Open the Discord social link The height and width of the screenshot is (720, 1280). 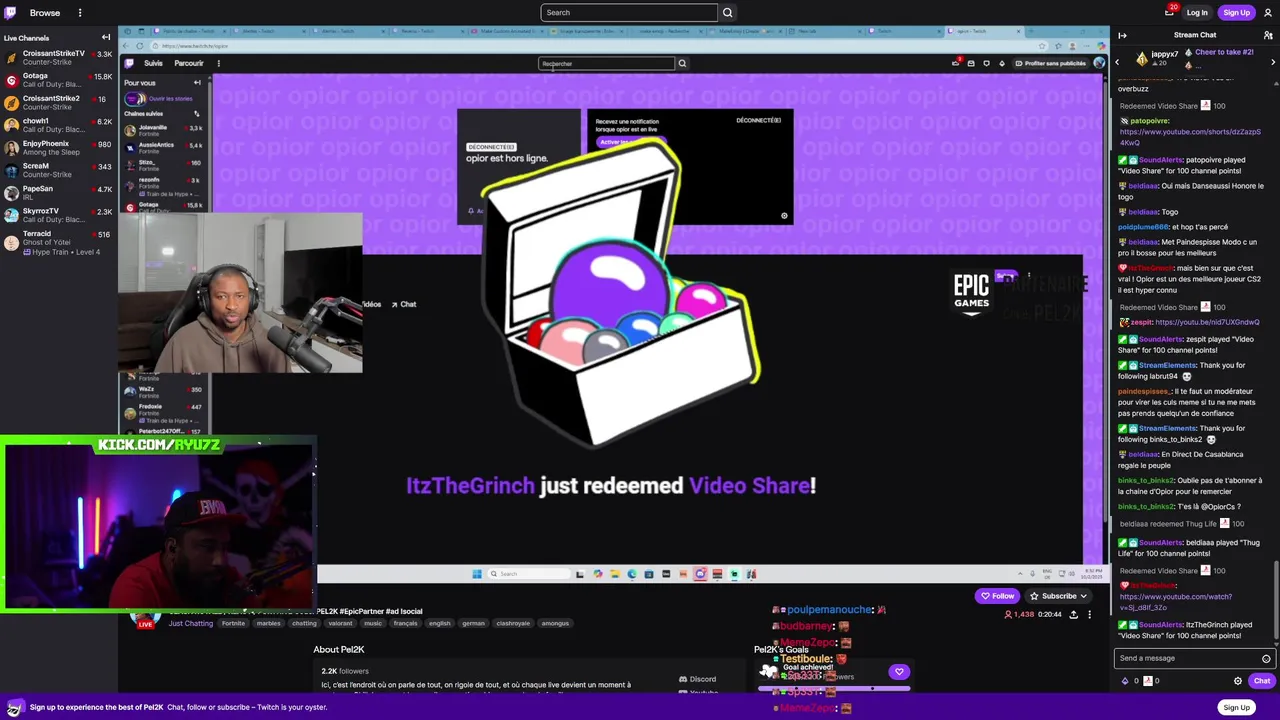[x=698, y=679]
